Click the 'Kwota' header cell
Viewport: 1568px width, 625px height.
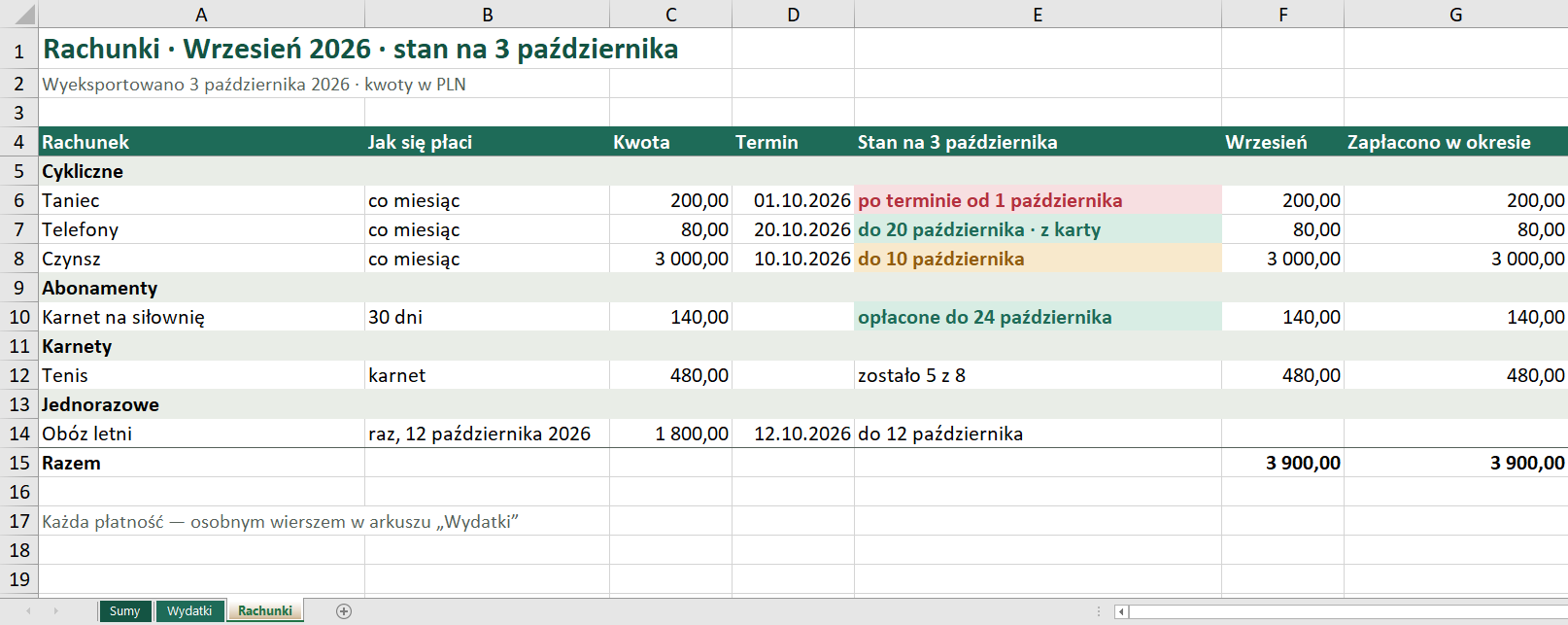(671, 142)
